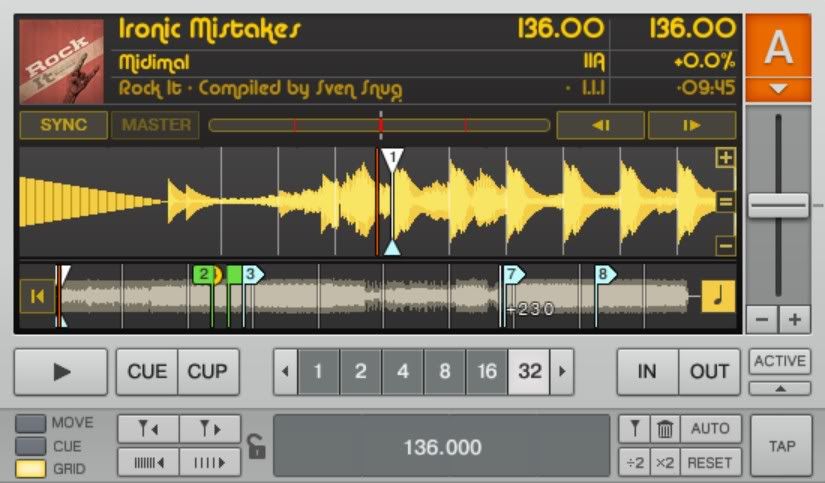Open the Deck A dropdown arrow
825x483 pixels.
coord(778,88)
